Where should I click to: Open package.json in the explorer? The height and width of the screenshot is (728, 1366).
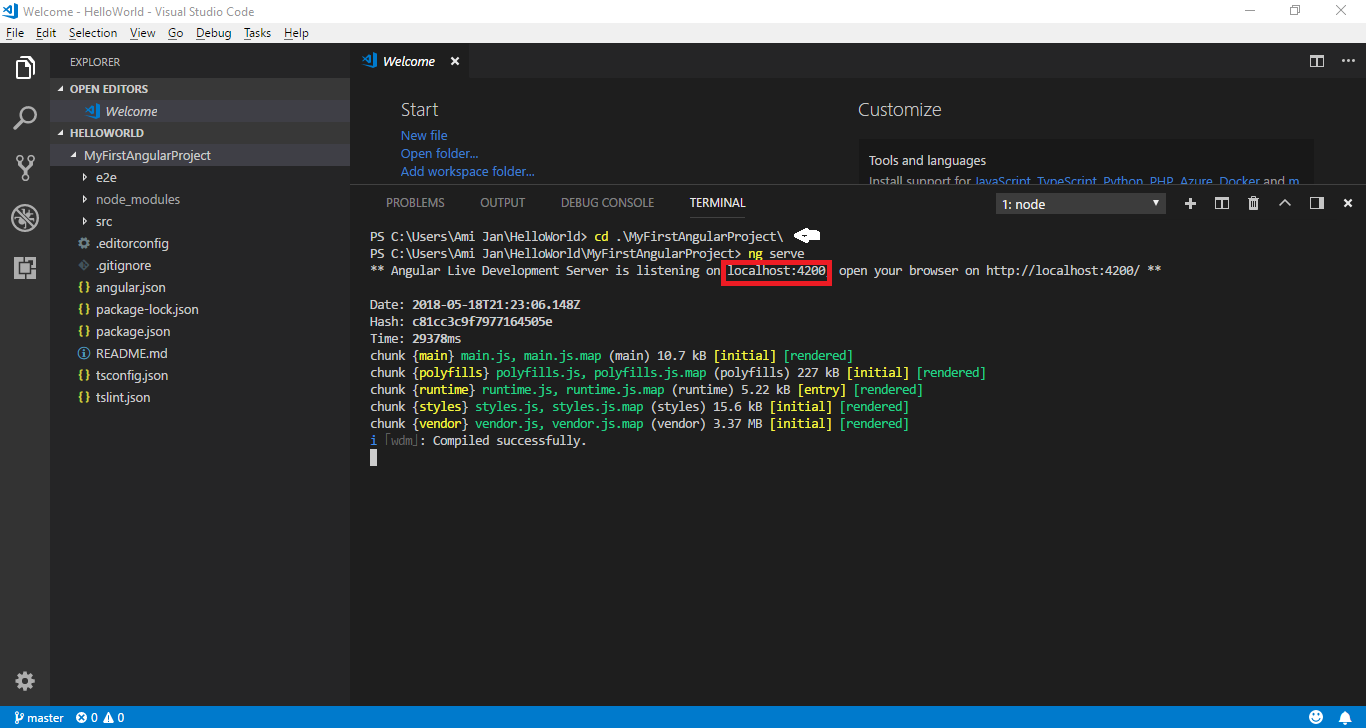200,331
